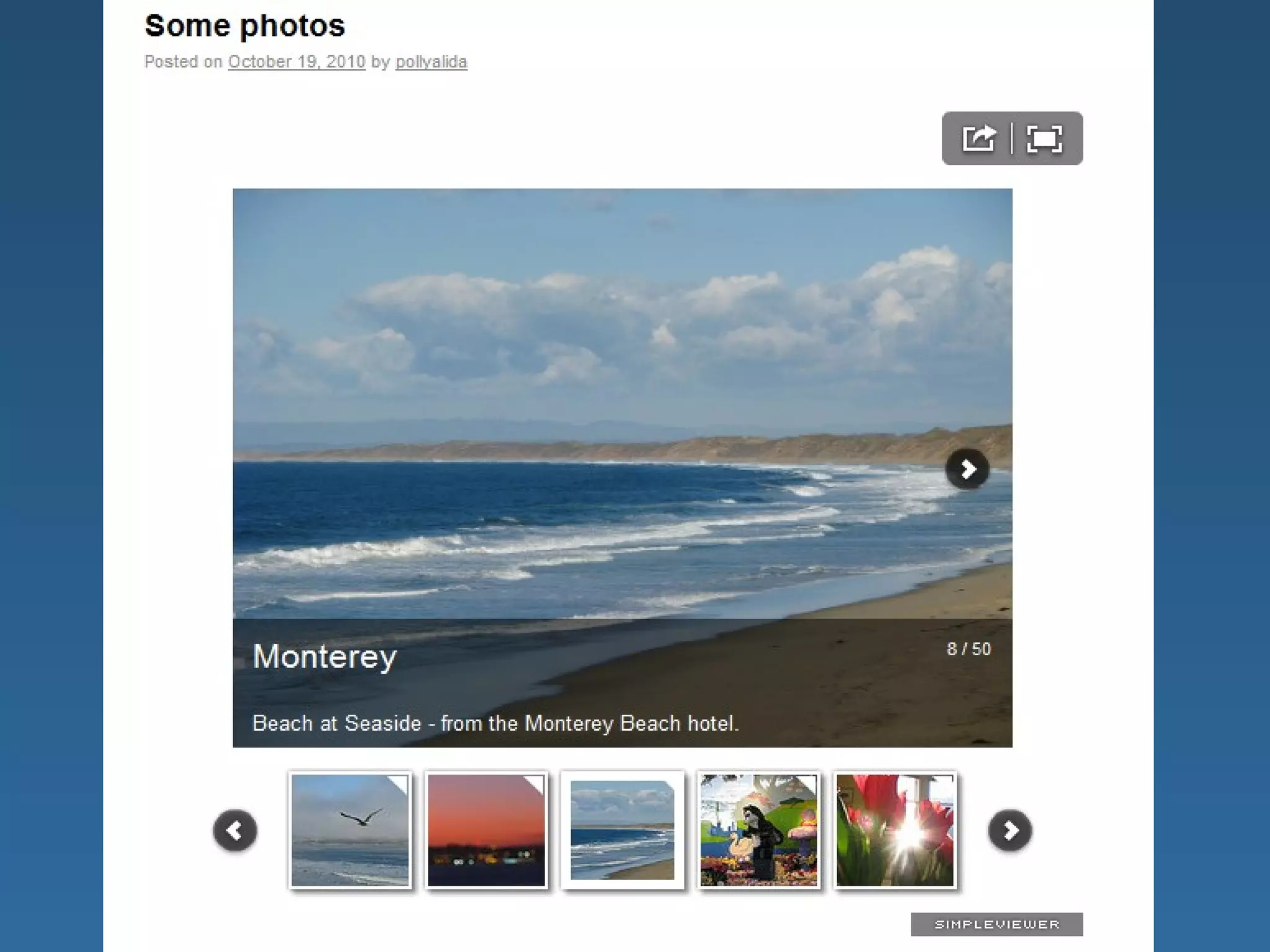1270x952 pixels.
Task: Show previous thumbnails with the left arrow
Action: [x=235, y=830]
